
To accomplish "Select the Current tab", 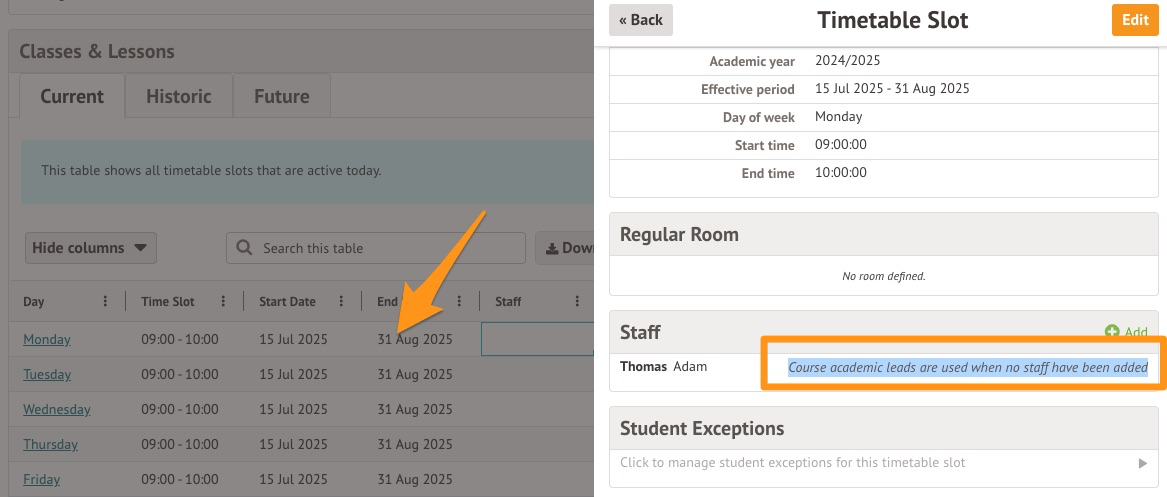I will click(72, 97).
